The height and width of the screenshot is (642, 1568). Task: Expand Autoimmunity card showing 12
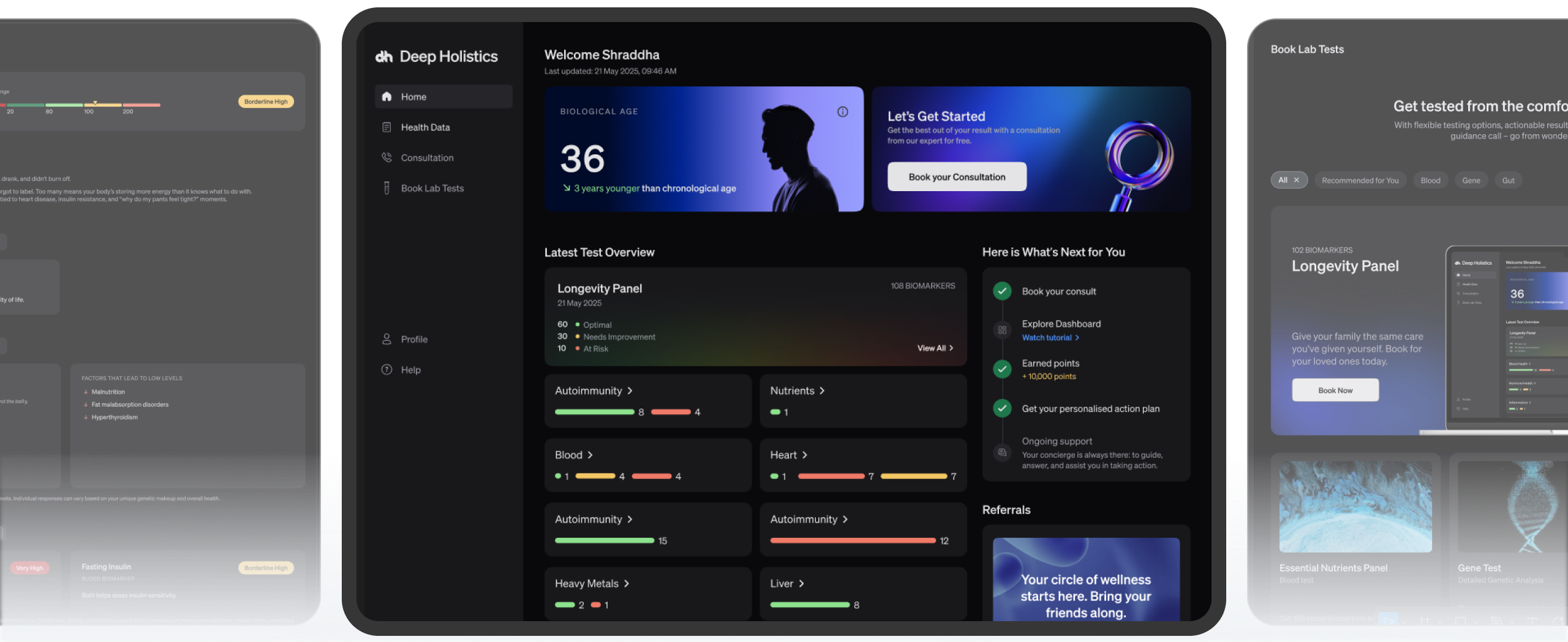(x=845, y=519)
